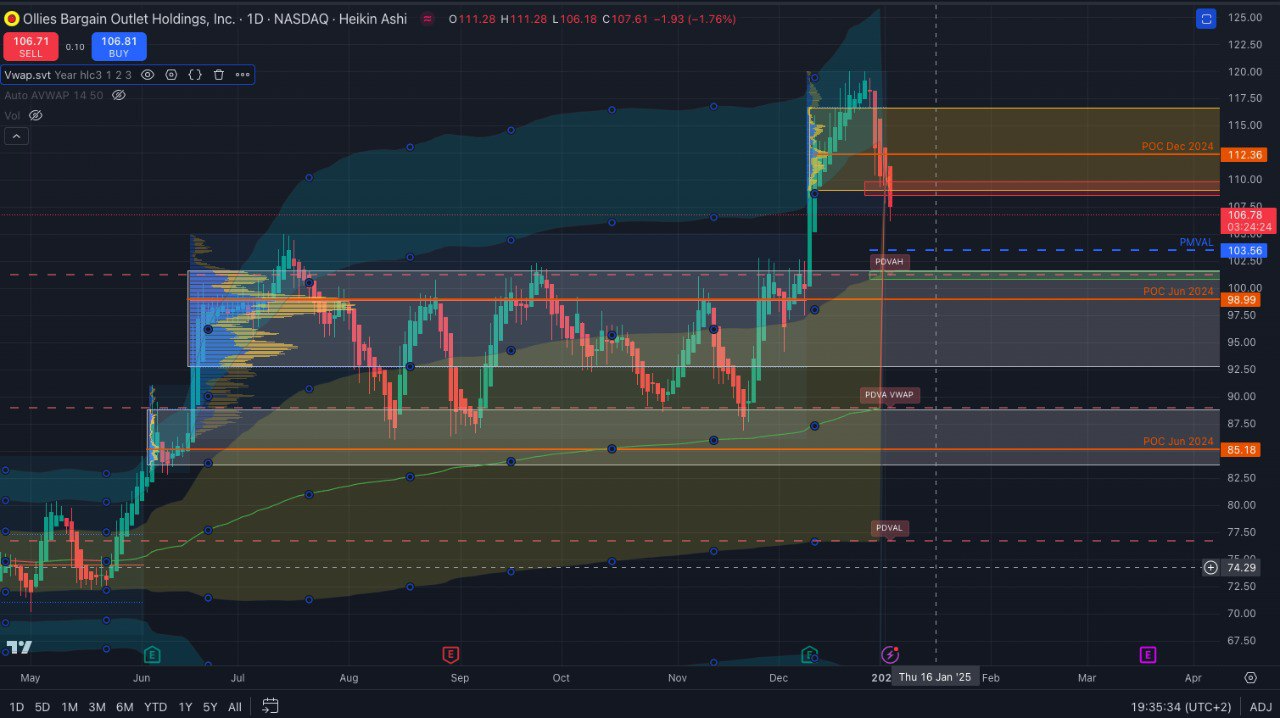The width and height of the screenshot is (1280, 718).
Task: Open the Go to date calendar
Action: (x=270, y=706)
